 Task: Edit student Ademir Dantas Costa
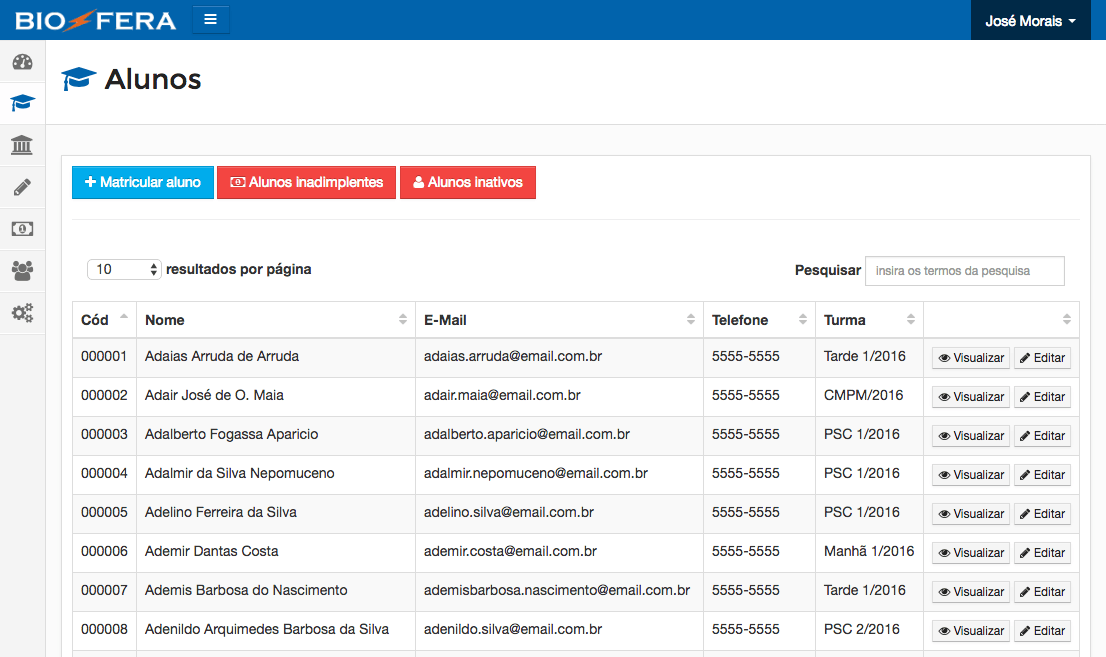coord(1042,553)
